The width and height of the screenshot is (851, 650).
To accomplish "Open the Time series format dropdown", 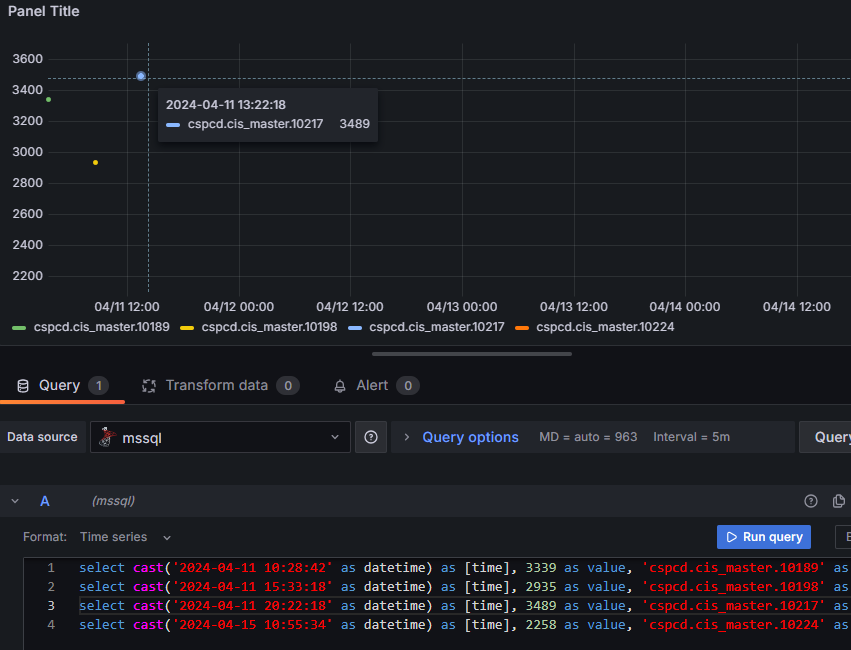I will tap(125, 537).
